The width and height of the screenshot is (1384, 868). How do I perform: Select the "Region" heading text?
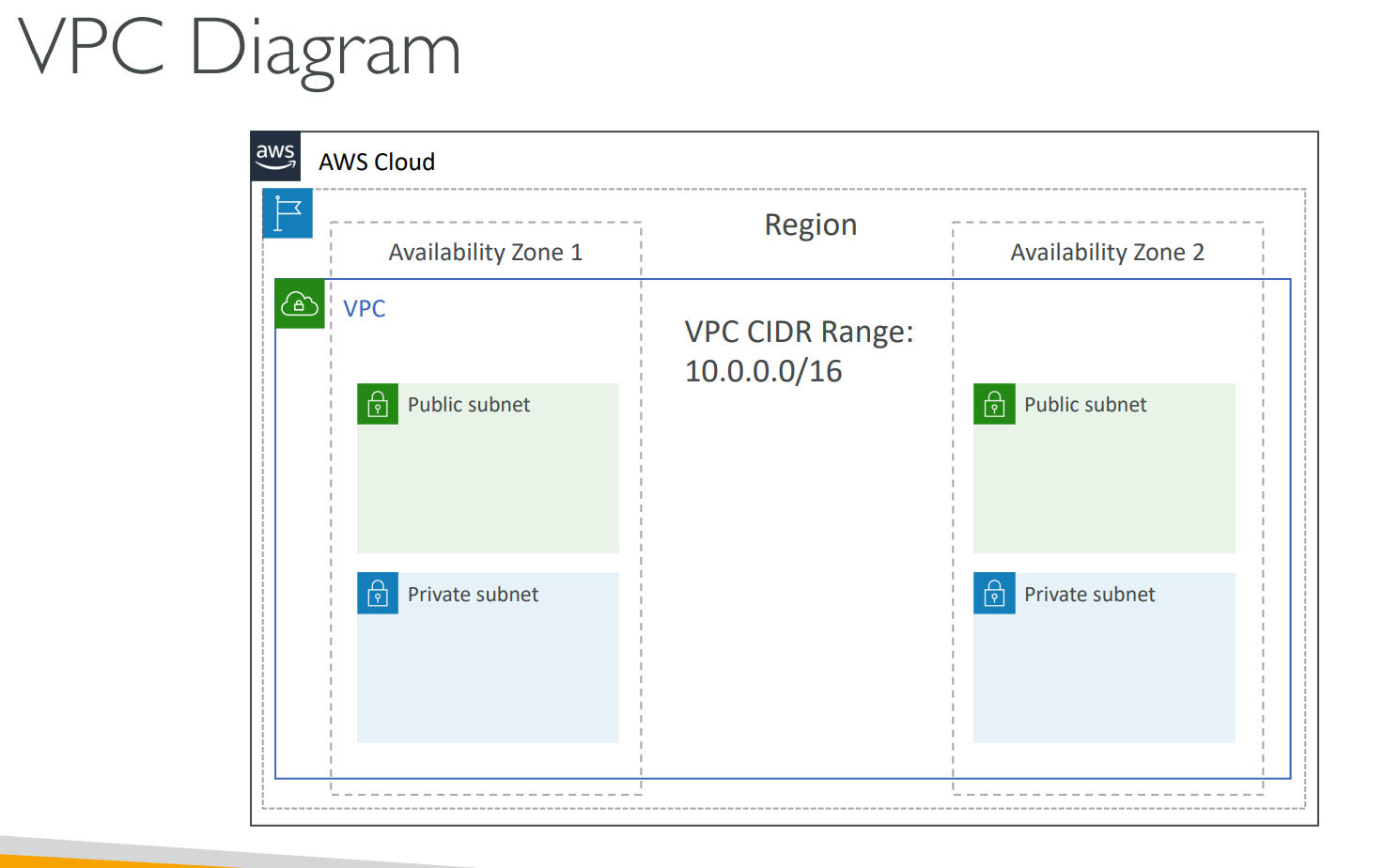[810, 225]
